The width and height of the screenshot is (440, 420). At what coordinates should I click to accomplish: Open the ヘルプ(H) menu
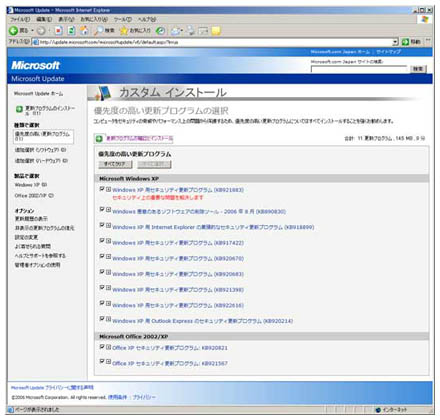coord(147,19)
